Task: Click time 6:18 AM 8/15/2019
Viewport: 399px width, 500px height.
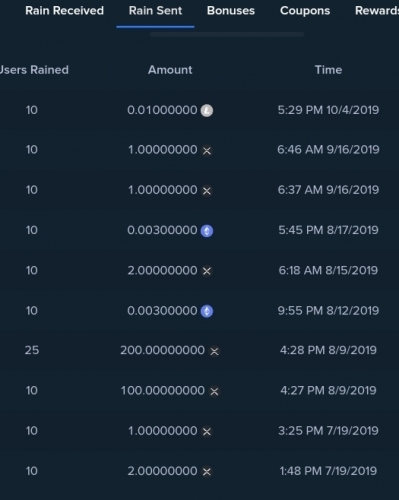Action: (x=328, y=270)
